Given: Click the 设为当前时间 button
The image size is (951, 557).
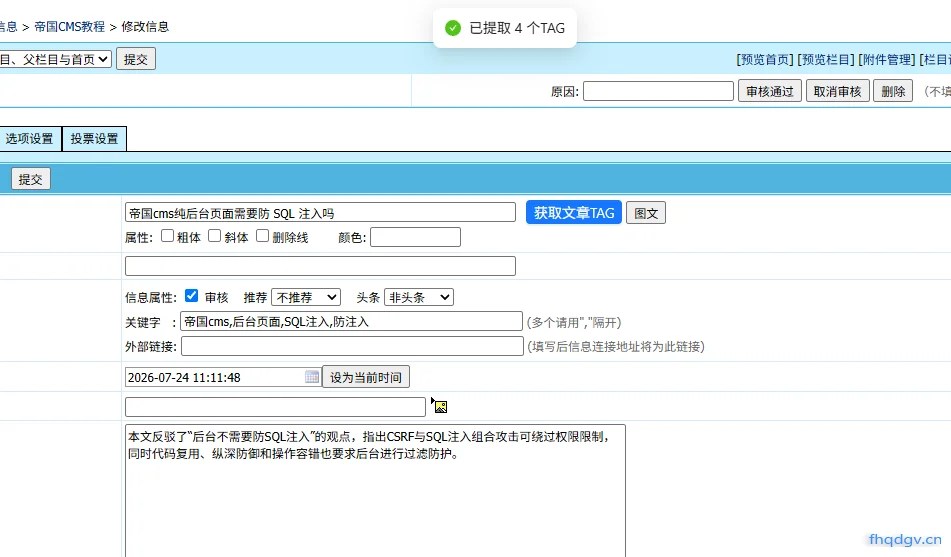Looking at the screenshot, I should coord(366,377).
